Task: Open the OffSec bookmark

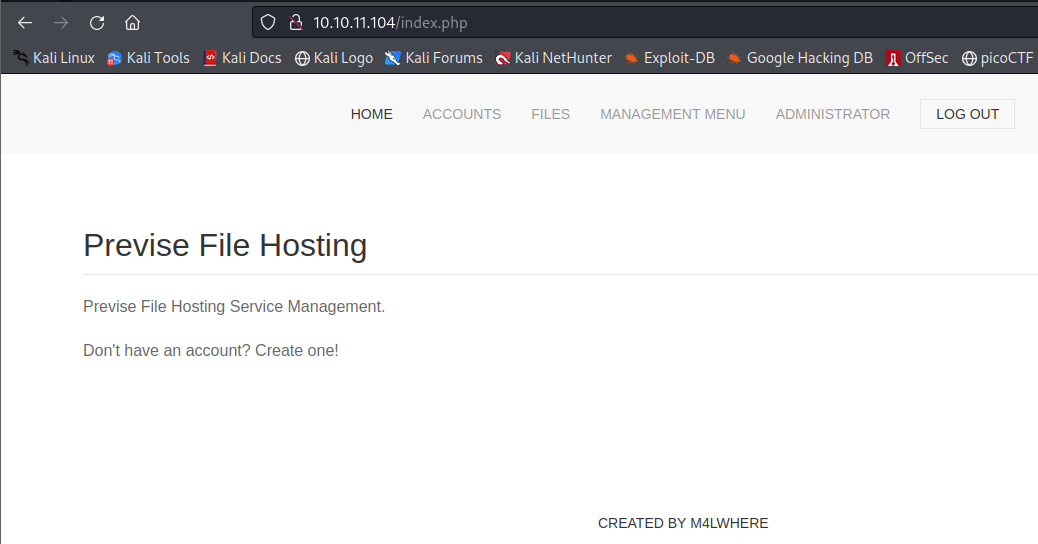Action: (917, 58)
